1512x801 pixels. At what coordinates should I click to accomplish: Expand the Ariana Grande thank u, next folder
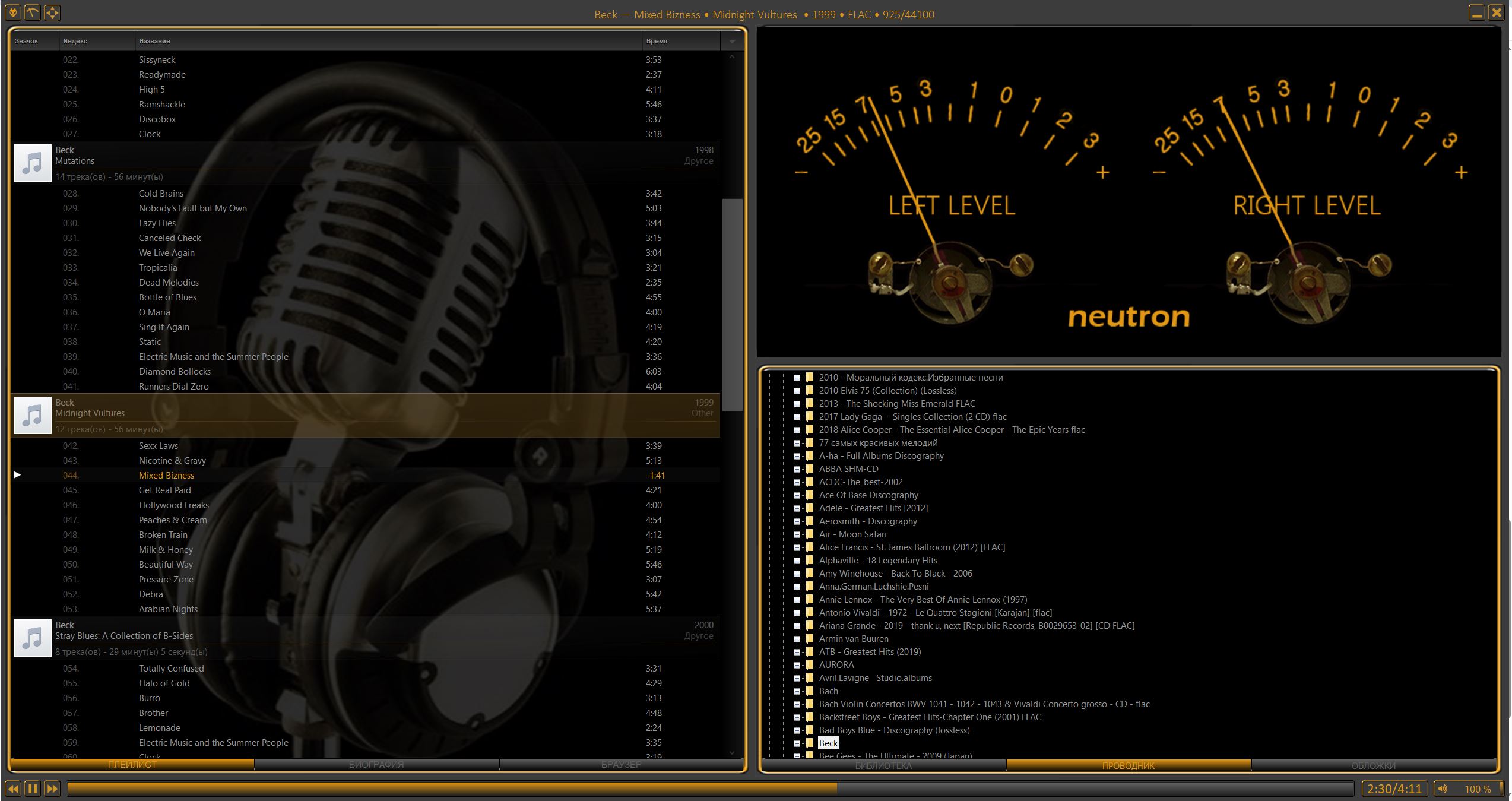(x=797, y=626)
